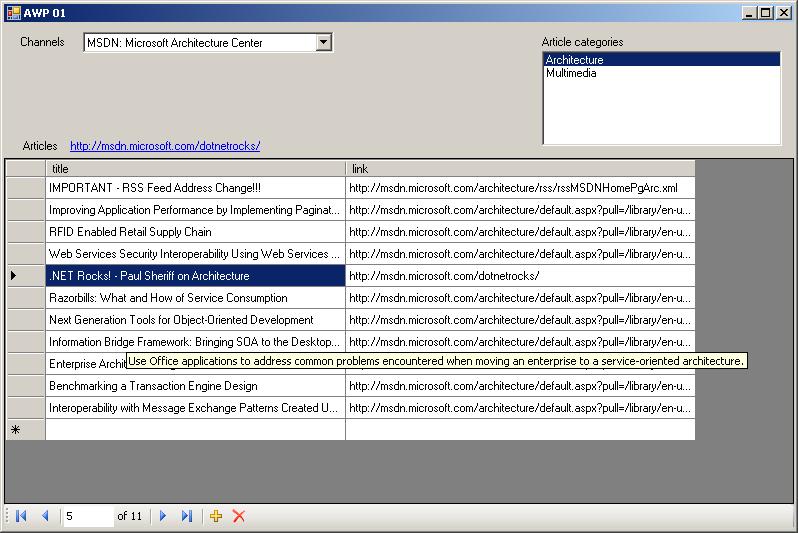Click Improving Application Performance title cell

click(195, 210)
